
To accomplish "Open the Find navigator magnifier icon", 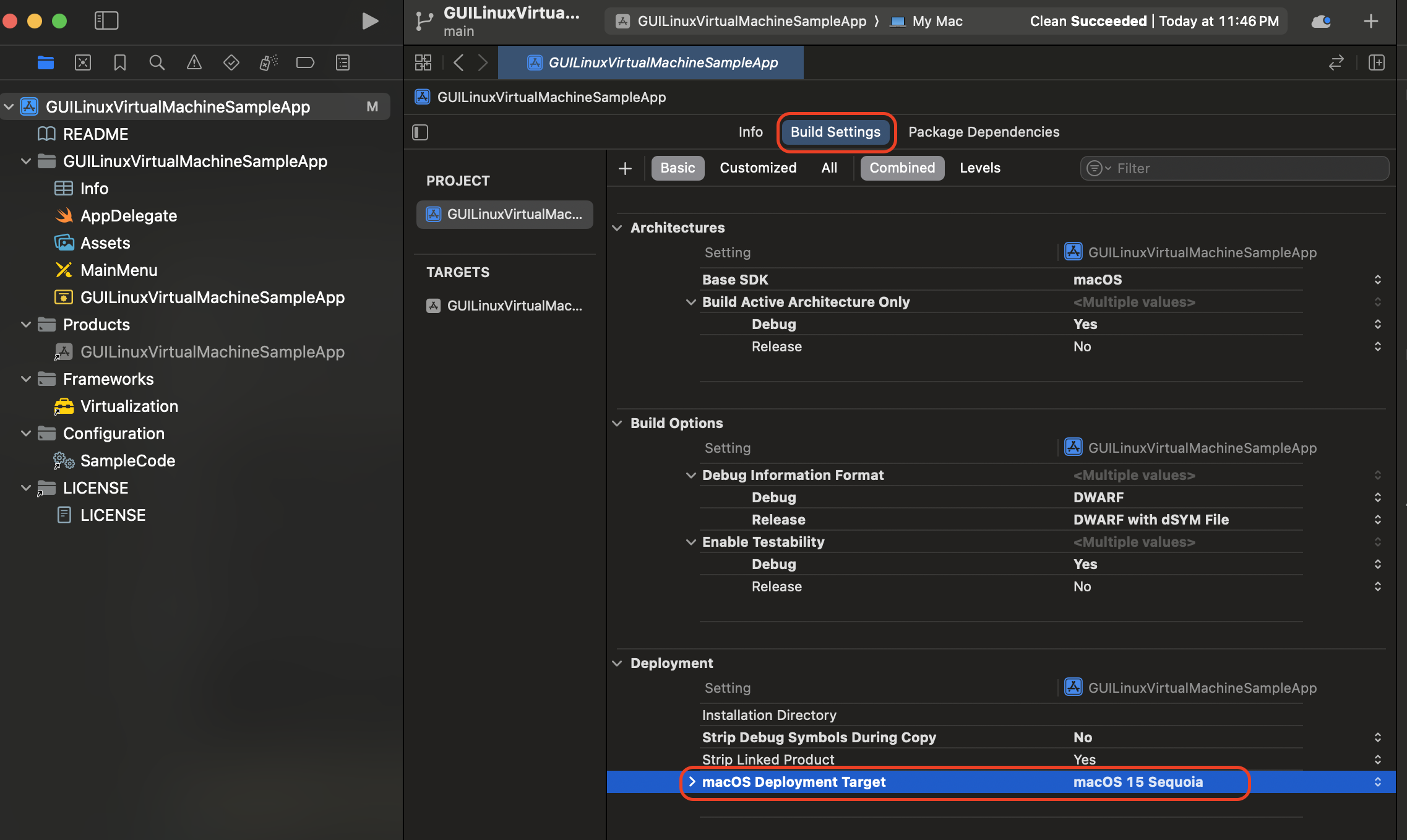I will pyautogui.click(x=157, y=62).
